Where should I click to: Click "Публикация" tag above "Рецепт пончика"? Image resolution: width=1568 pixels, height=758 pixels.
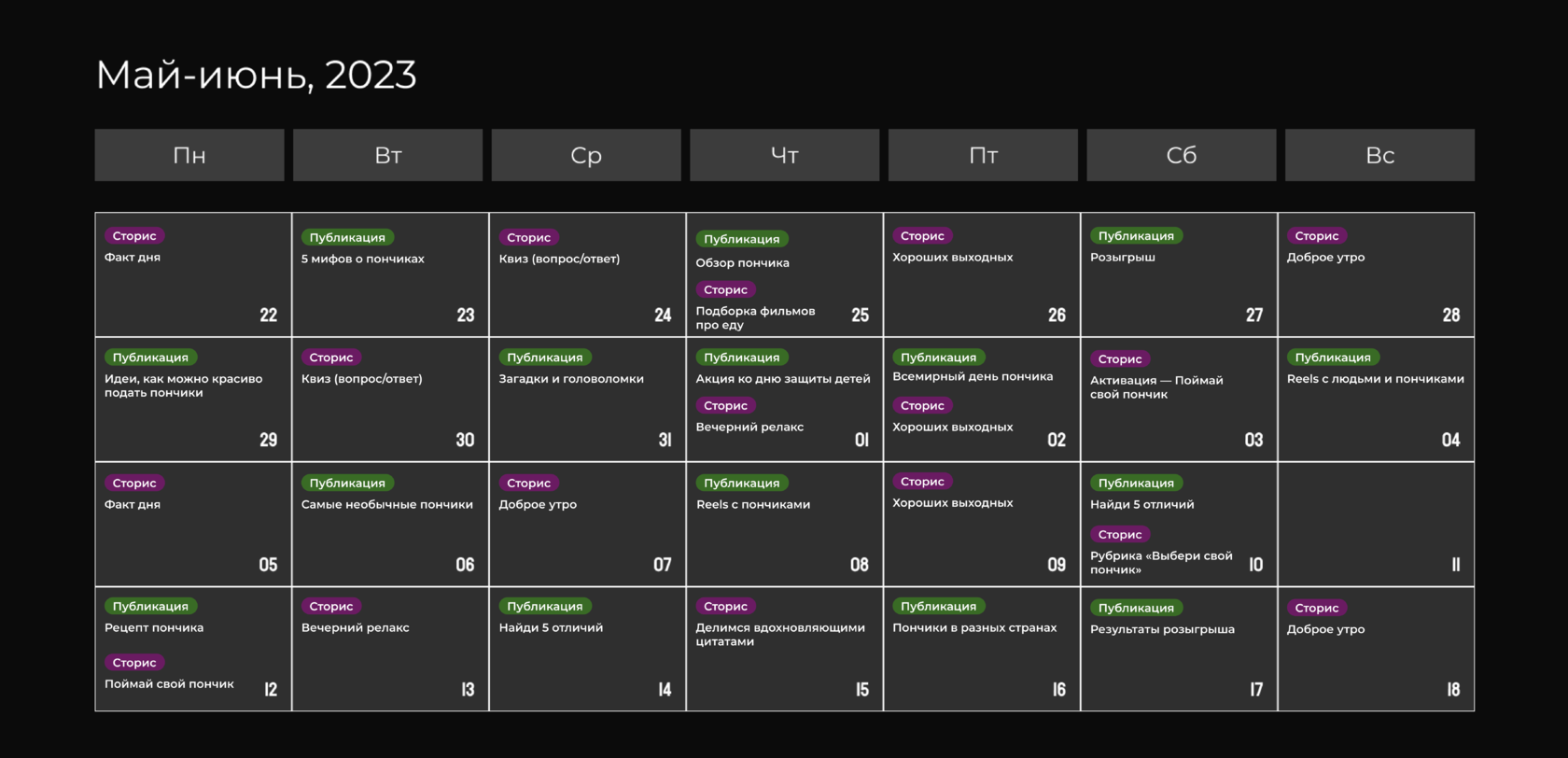point(150,607)
